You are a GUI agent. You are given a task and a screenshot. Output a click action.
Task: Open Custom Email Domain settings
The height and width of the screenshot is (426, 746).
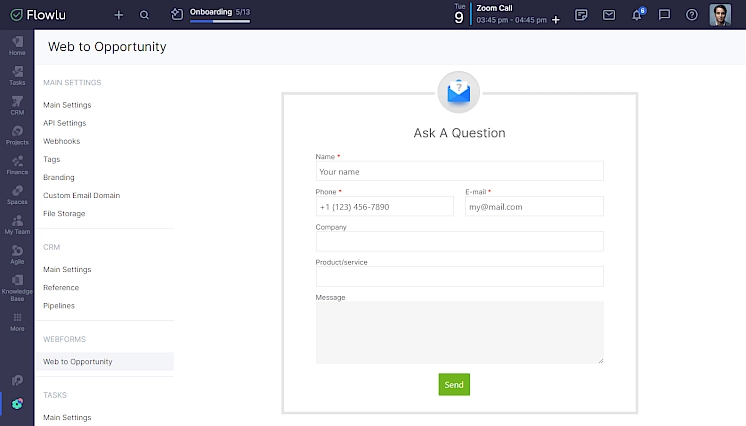pos(81,195)
